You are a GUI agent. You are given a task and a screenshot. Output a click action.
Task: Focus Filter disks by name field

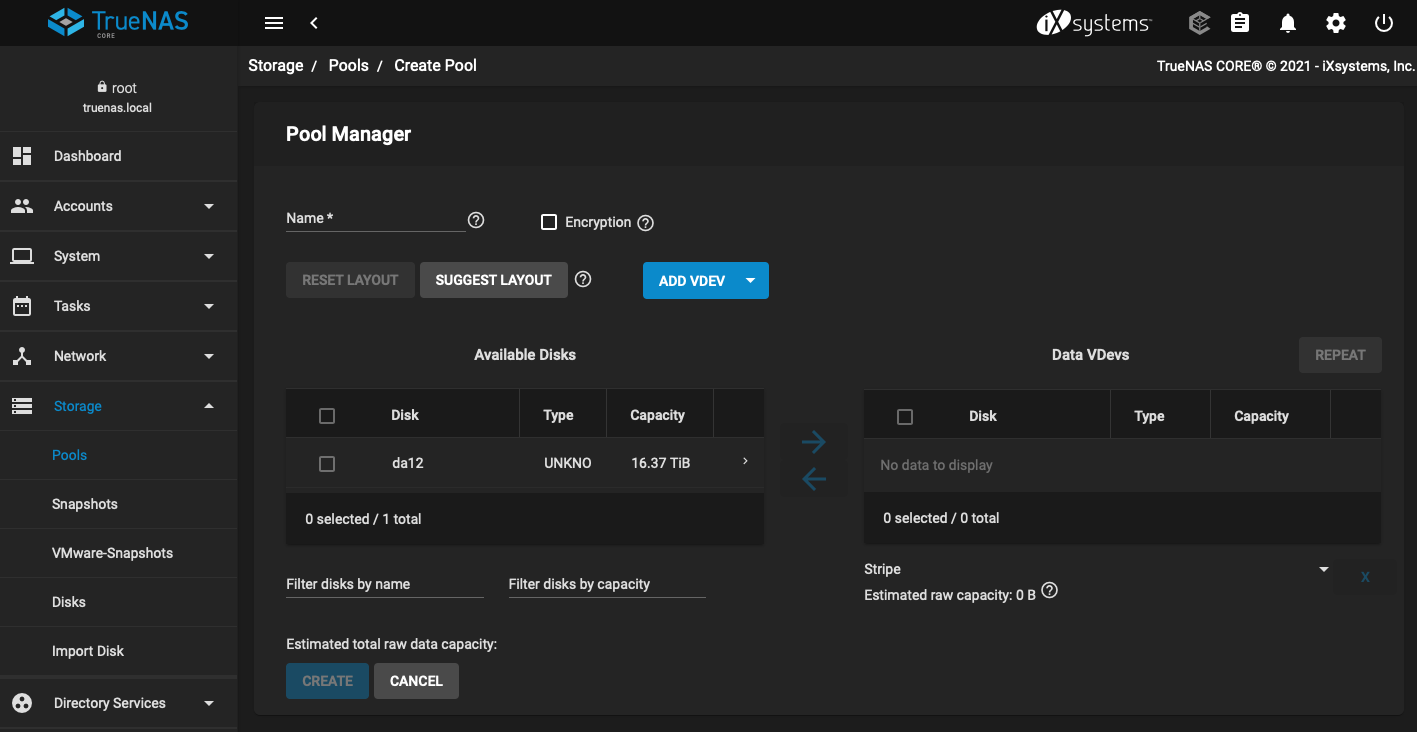385,584
